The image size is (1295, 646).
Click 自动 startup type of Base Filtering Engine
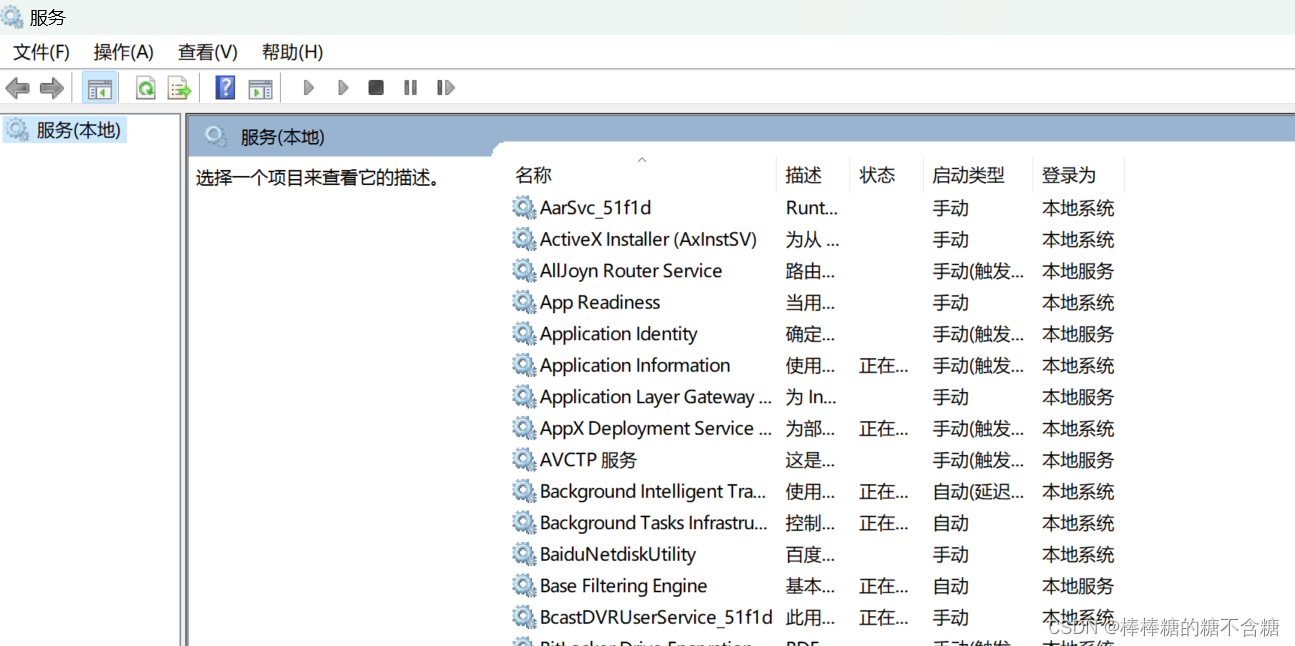951,586
